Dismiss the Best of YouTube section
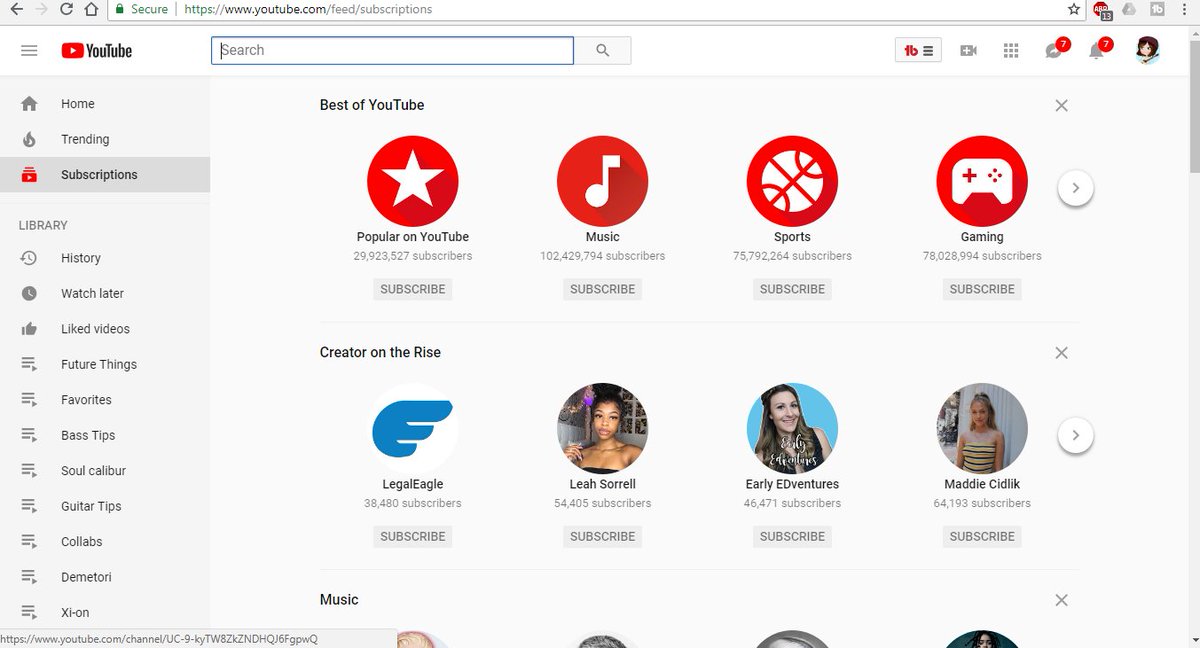Image resolution: width=1200 pixels, height=648 pixels. click(x=1062, y=105)
